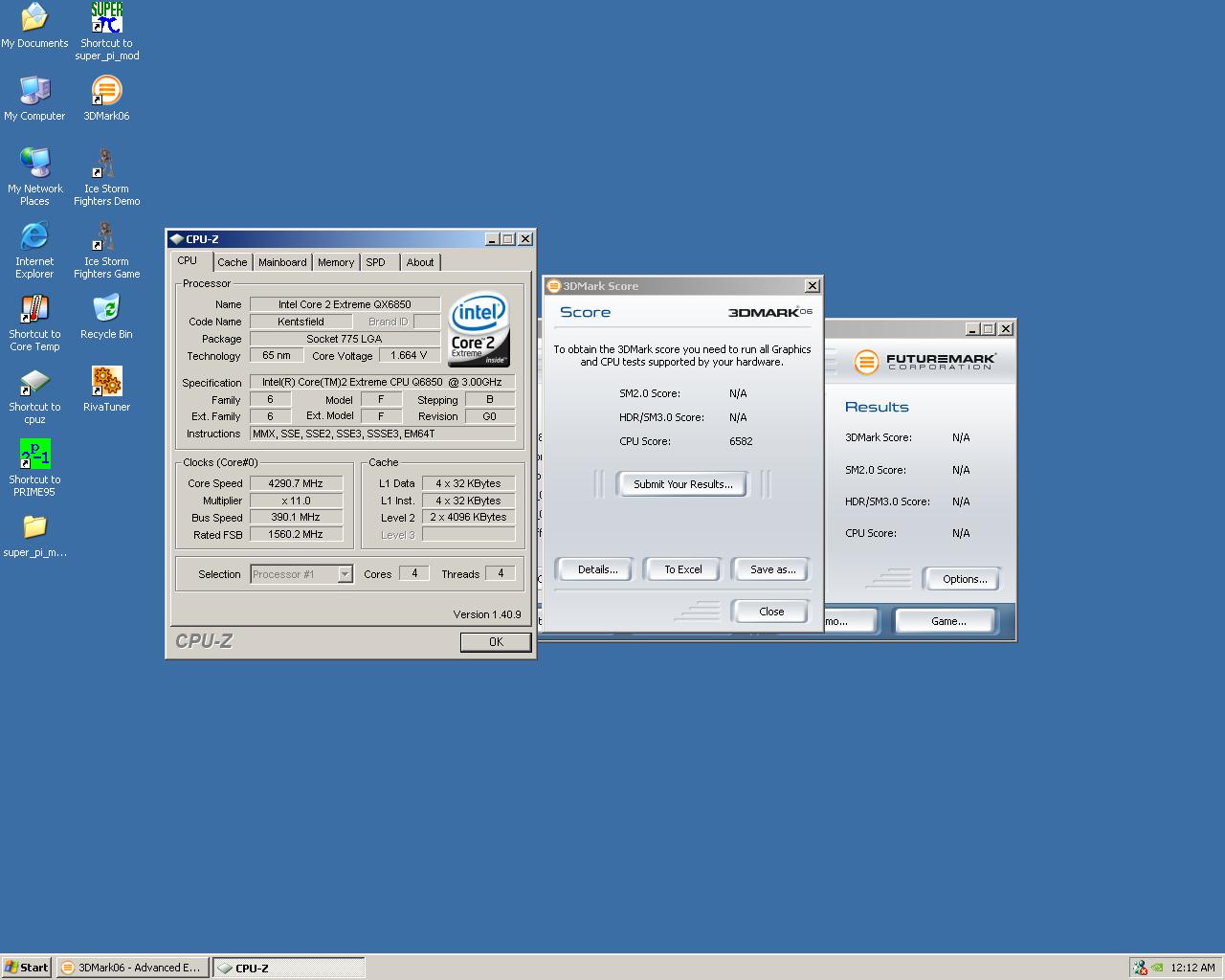The height and width of the screenshot is (980, 1225).
Task: Click the Intel Core 2 Extreme logo
Action: [479, 328]
